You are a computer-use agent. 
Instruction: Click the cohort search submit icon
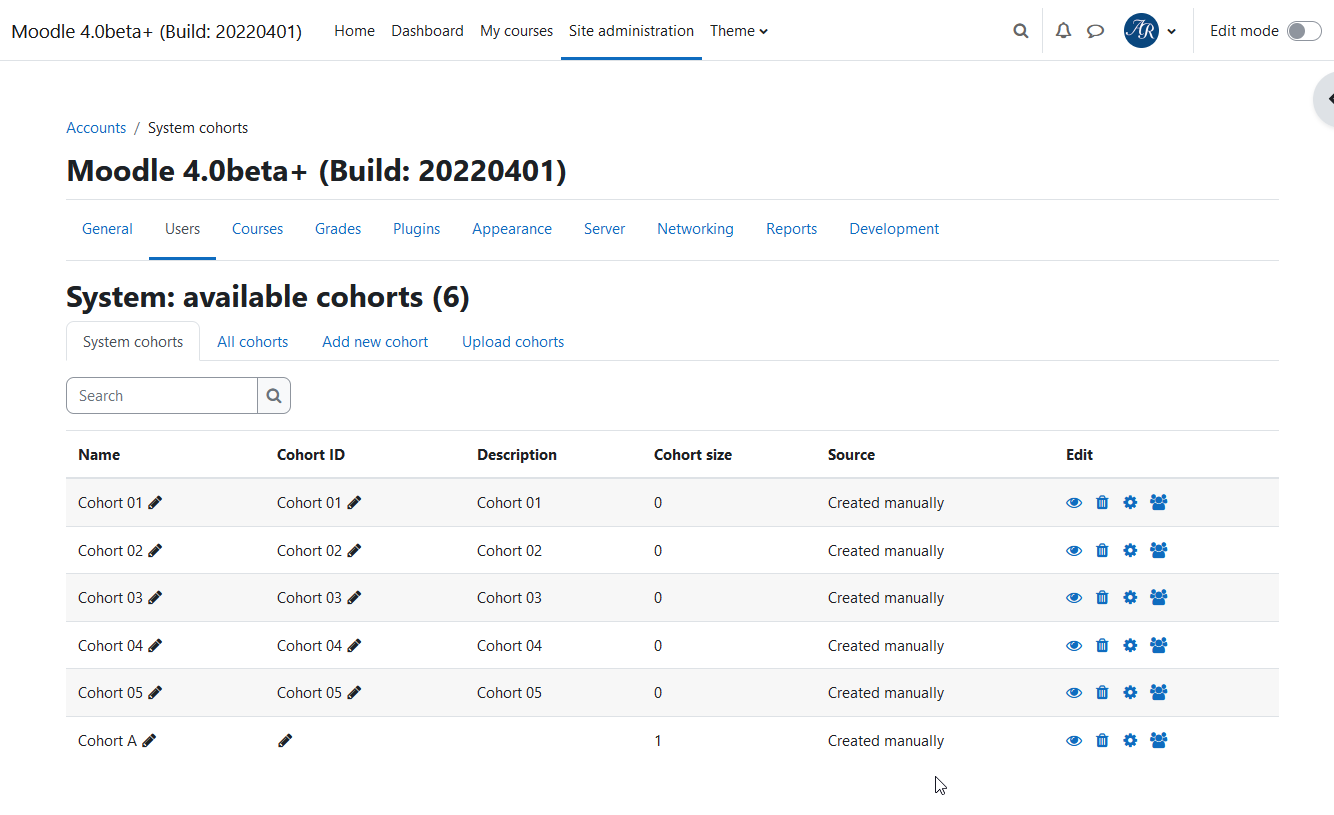(x=274, y=396)
